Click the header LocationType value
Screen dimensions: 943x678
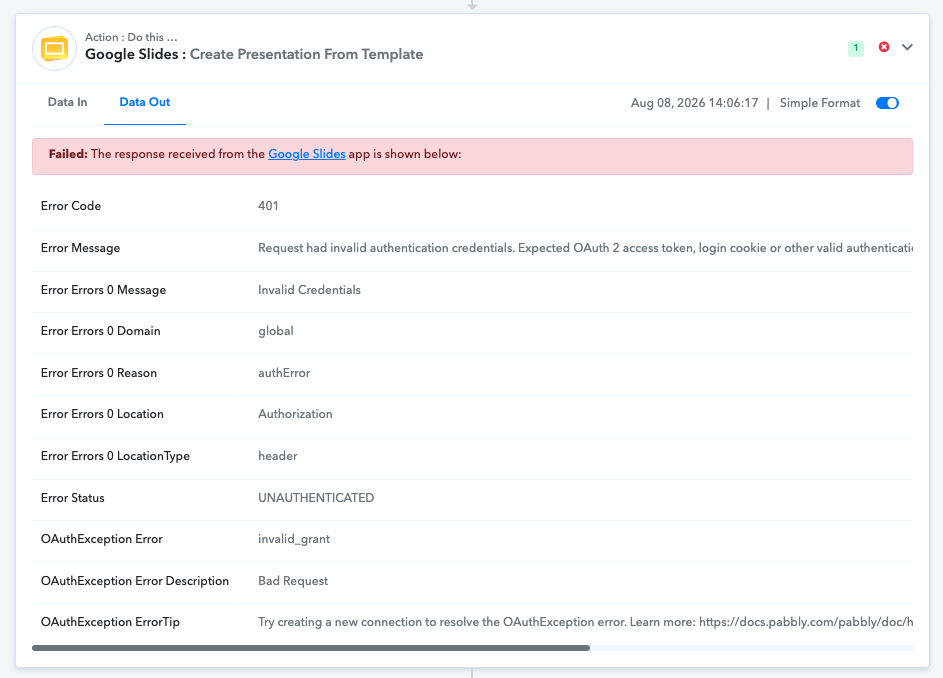tap(278, 456)
